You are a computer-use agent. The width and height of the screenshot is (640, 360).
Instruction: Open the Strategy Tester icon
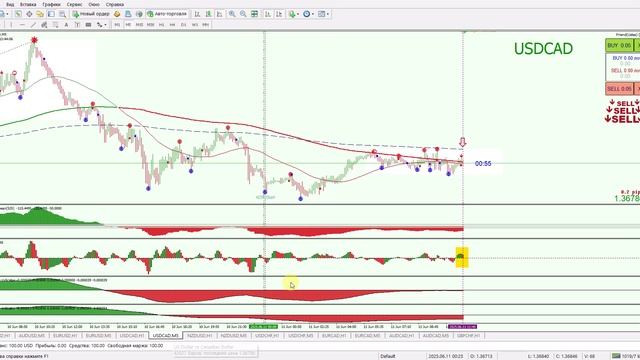coord(62,14)
